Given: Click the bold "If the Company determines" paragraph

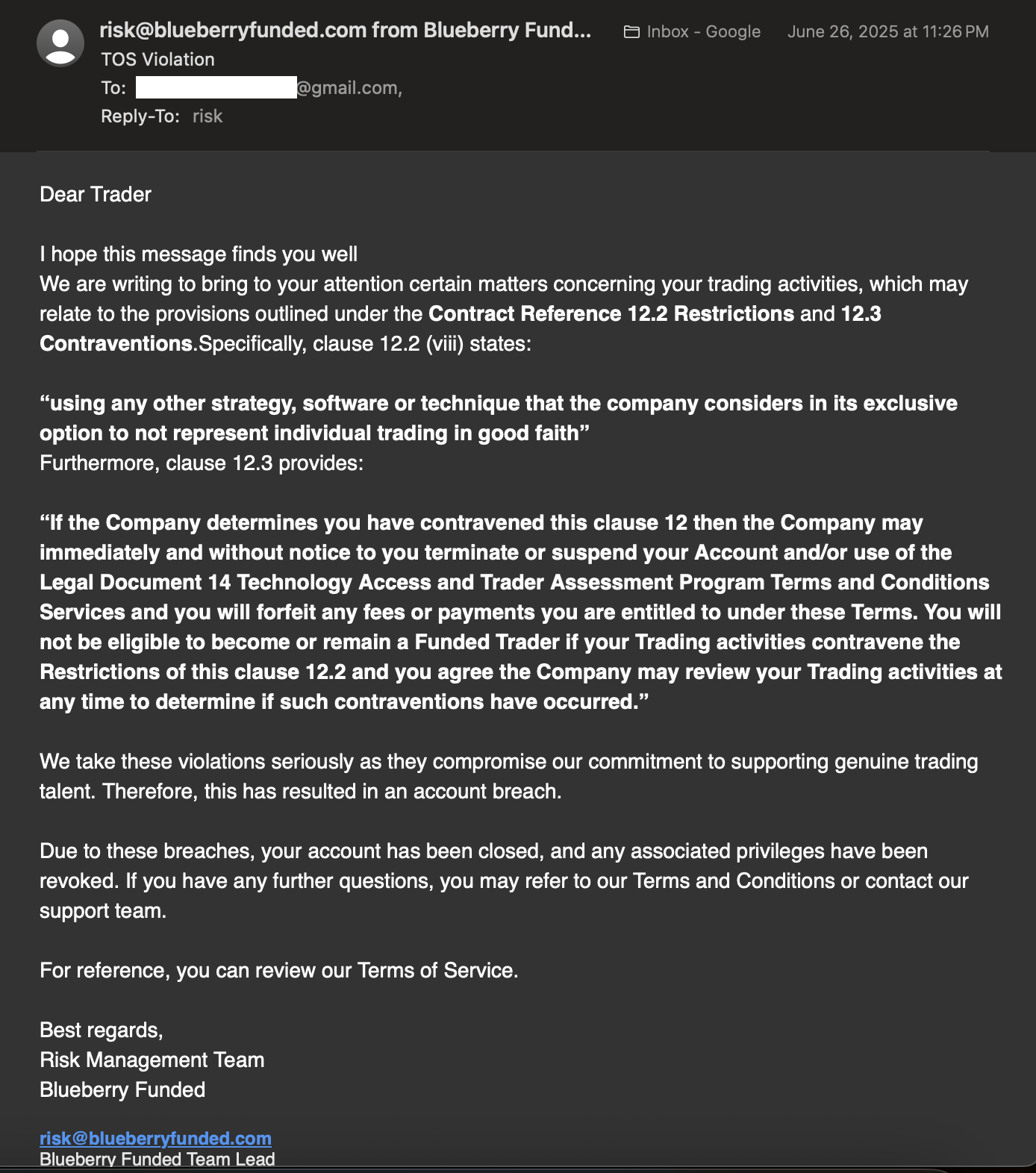Looking at the screenshot, I should pyautogui.click(x=520, y=612).
